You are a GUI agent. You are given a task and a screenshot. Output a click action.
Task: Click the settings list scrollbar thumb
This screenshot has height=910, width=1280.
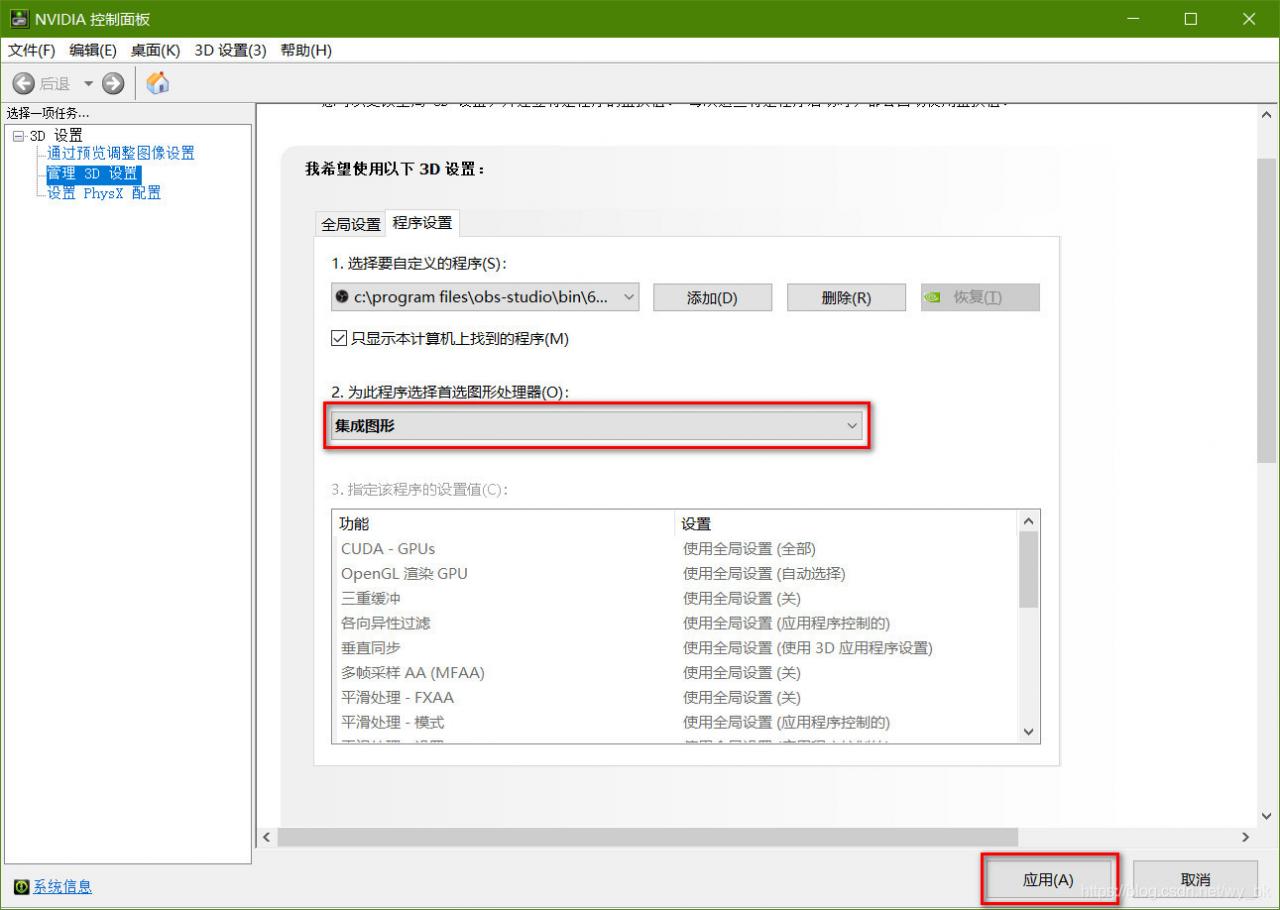coord(1029,570)
